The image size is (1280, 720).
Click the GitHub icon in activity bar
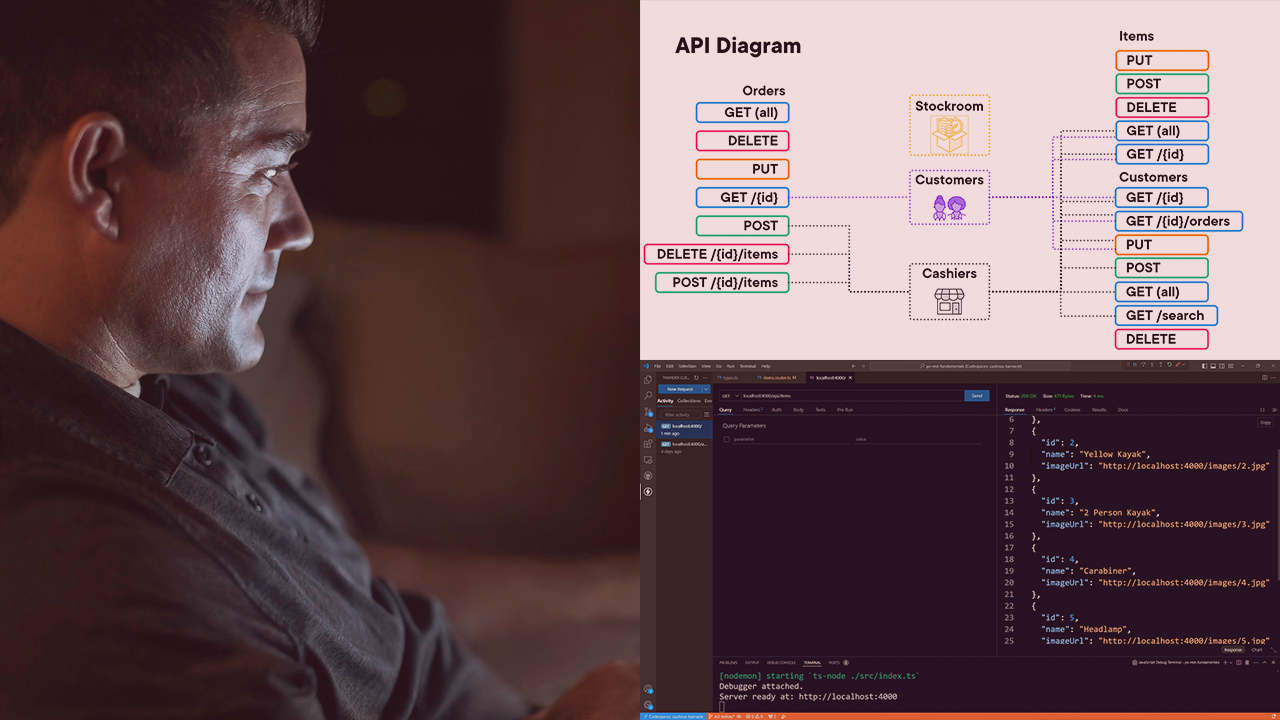point(648,475)
